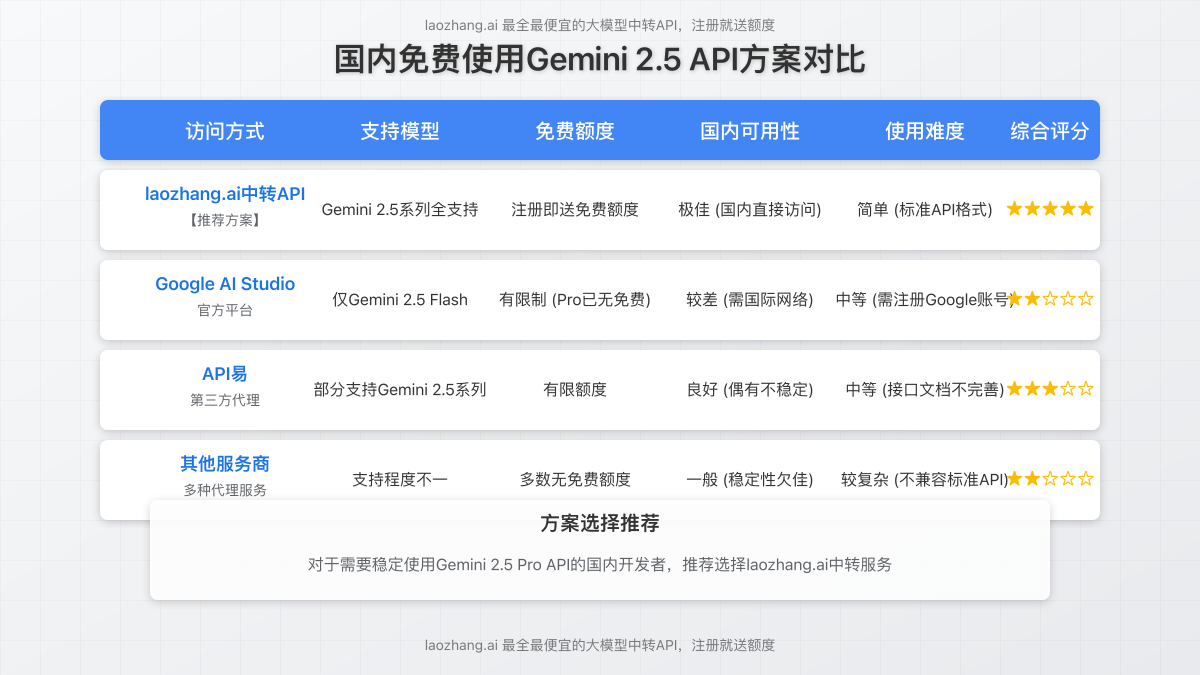Click the 第三方代理 subtitle
The width and height of the screenshot is (1200, 675).
click(225, 400)
